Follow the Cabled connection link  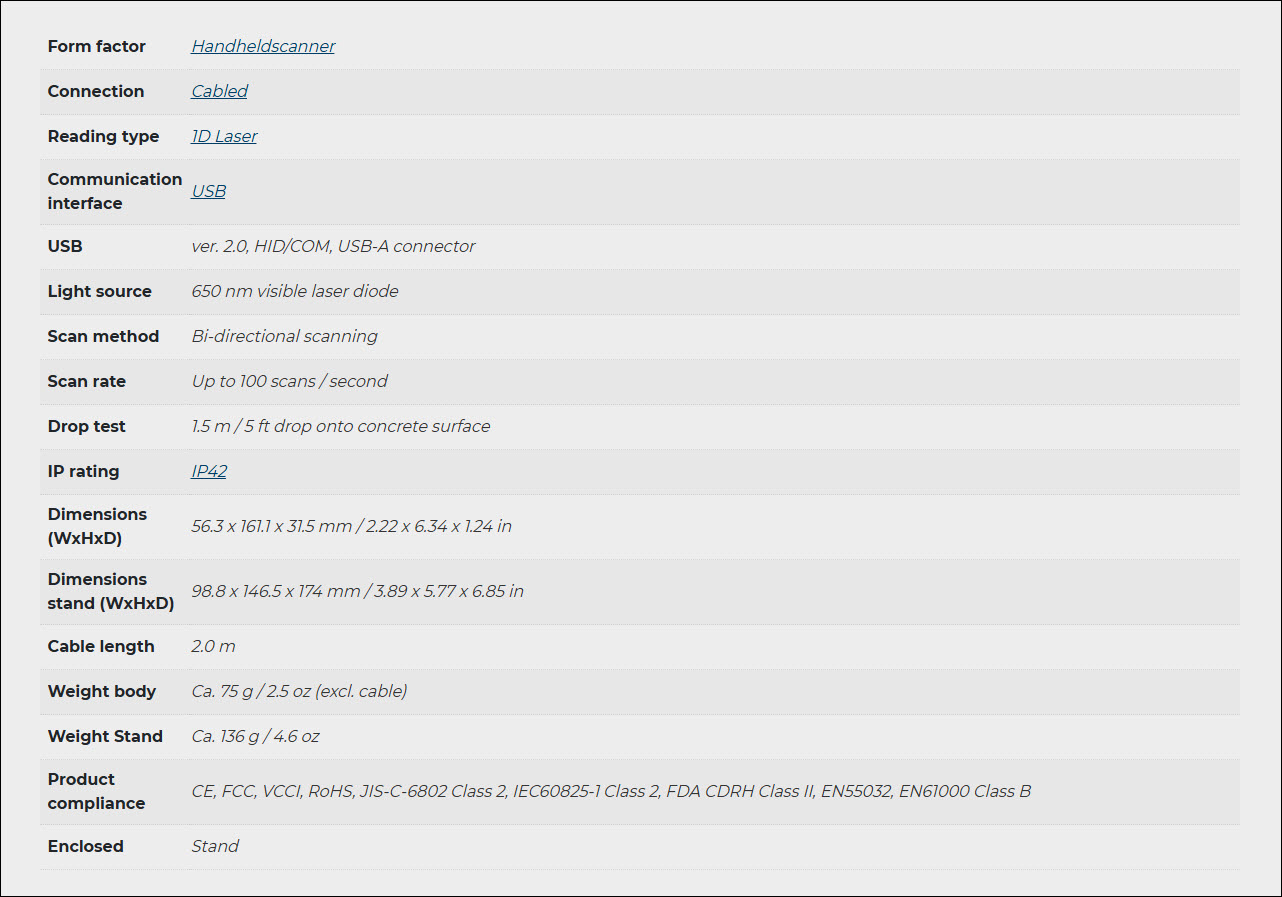point(219,91)
